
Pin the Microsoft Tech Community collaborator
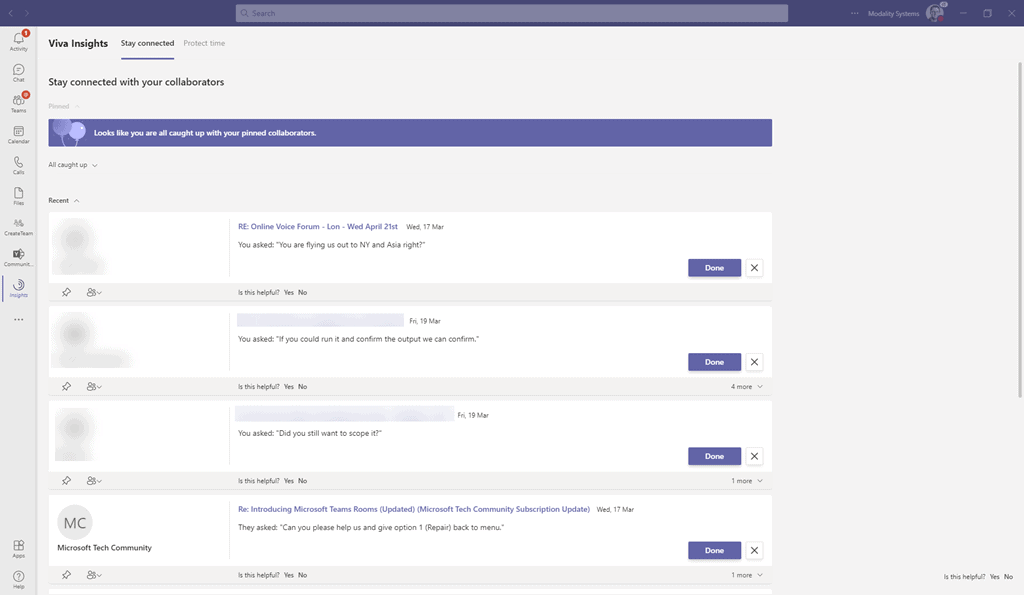click(x=66, y=575)
